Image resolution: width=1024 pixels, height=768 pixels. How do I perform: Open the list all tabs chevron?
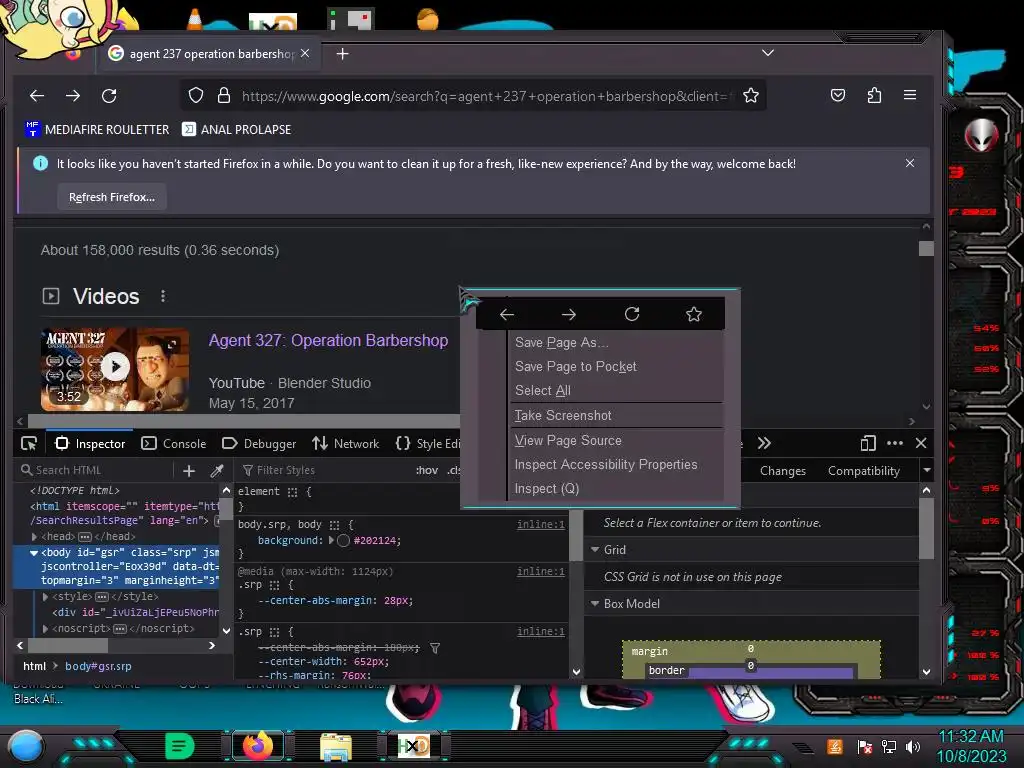coord(768,53)
